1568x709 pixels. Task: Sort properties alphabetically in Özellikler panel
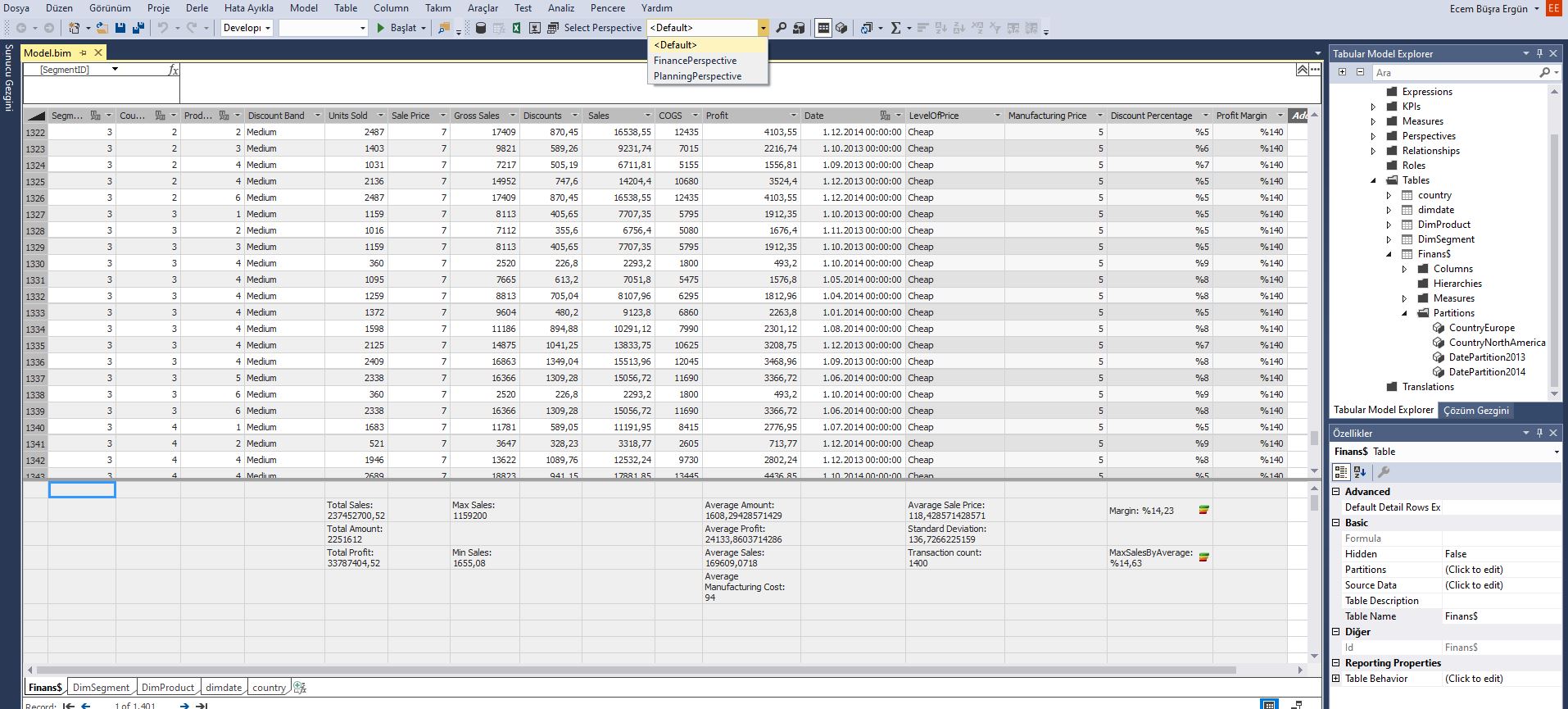1360,472
